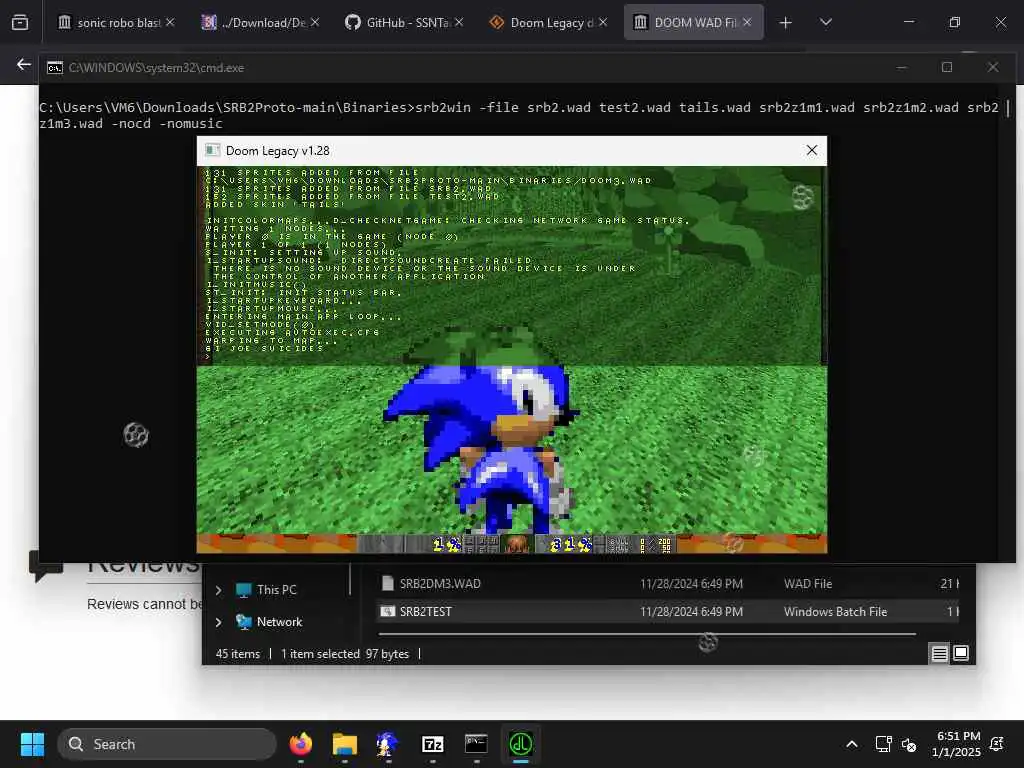Click the taskbar Search box
The height and width of the screenshot is (768, 1024).
[x=167, y=744]
